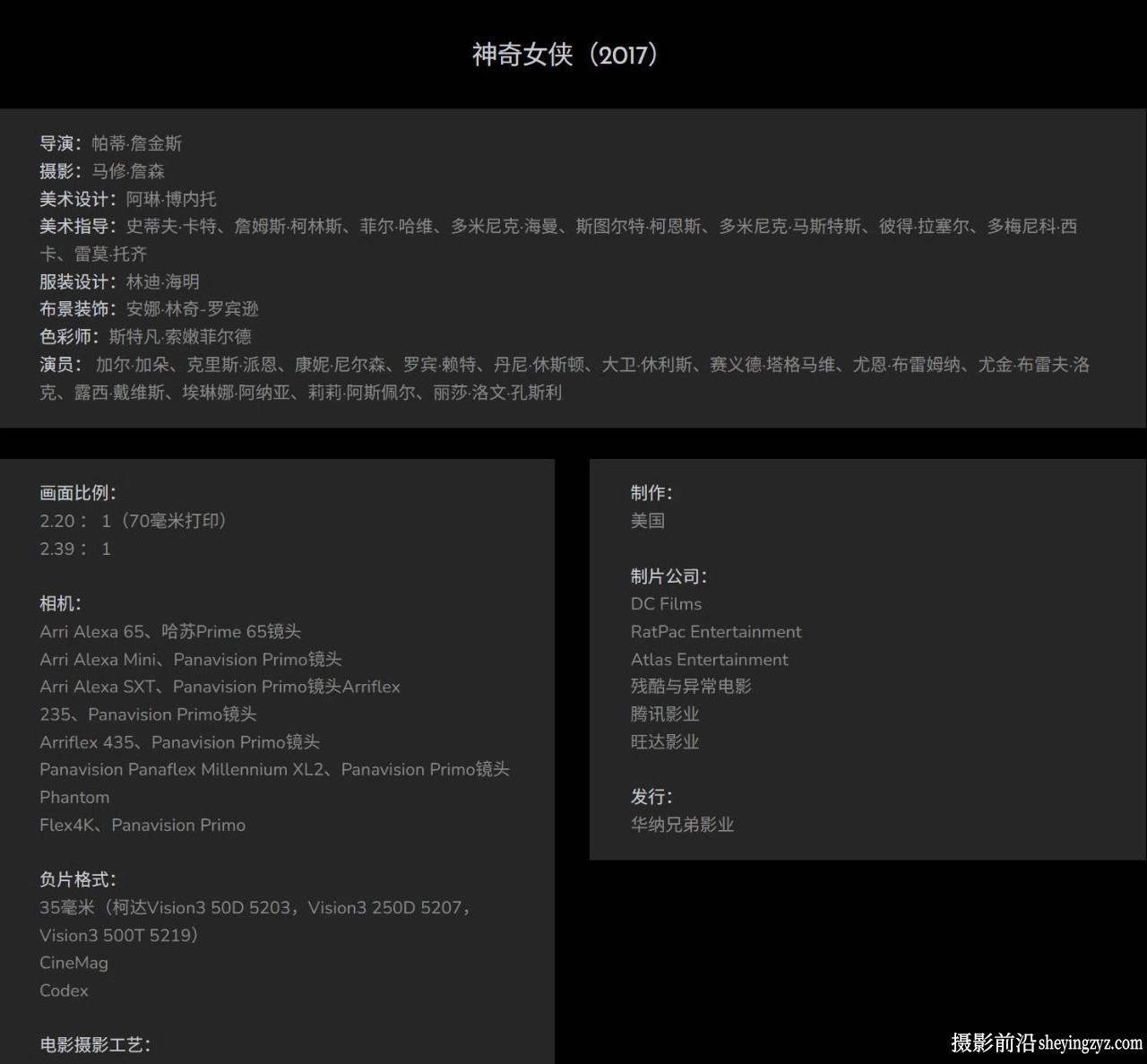The image size is (1147, 1064).
Task: Select the 2.39：1 aspect ratio line
Action: (75, 549)
